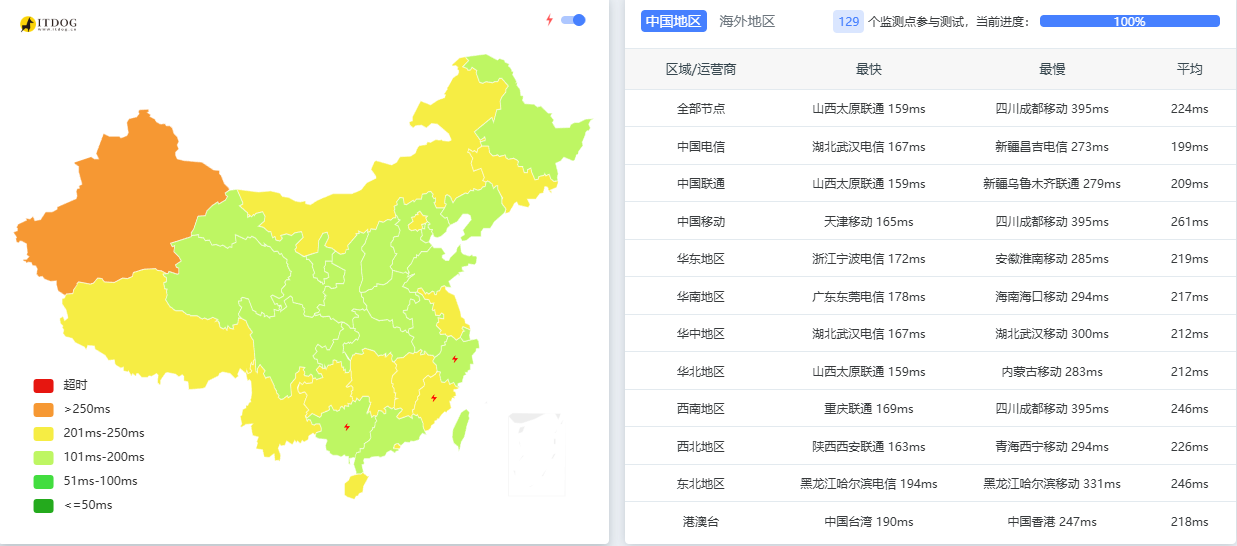Click the 新疆乌鲁木齐联通 279ms cell
1237x546 pixels.
point(1052,184)
